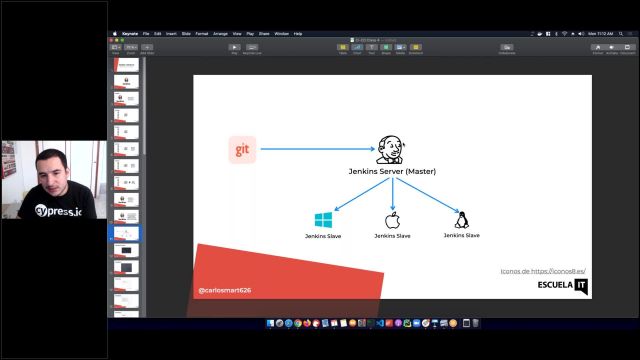This screenshot has height=360, width=640.
Task: Toggle the Document inspector panel
Action: (627, 47)
